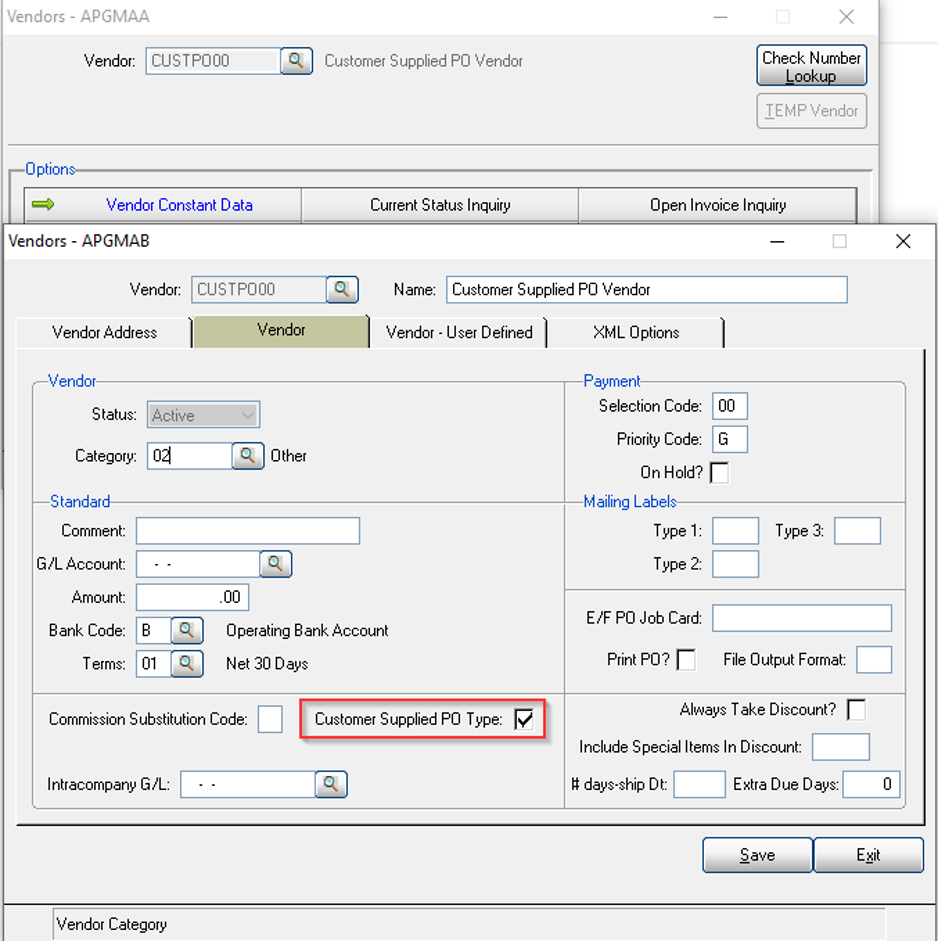Viewport: 938px width, 941px height.
Task: Select the Vendor tab
Action: pos(281,331)
